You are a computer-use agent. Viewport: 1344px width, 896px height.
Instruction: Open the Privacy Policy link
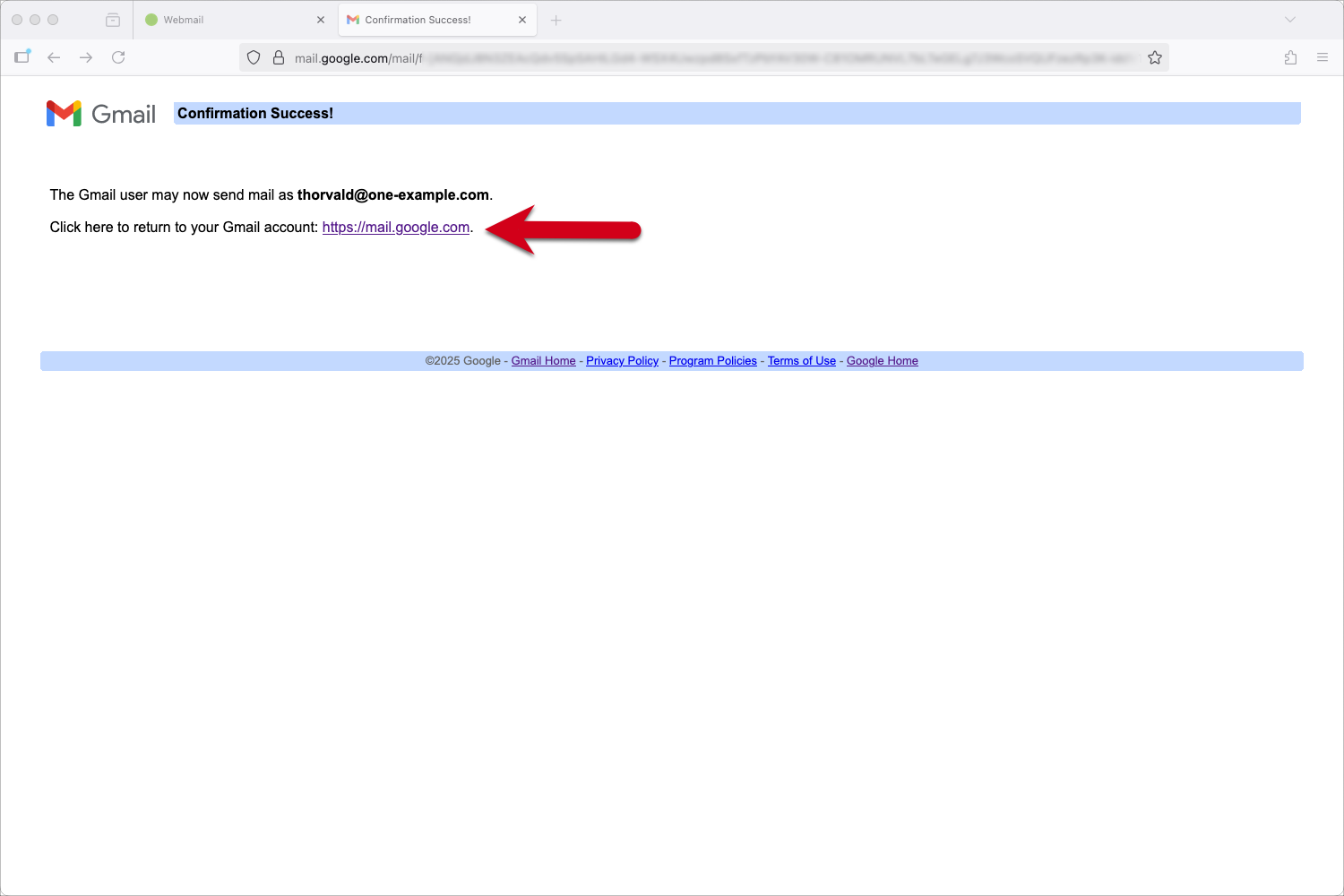tap(622, 360)
